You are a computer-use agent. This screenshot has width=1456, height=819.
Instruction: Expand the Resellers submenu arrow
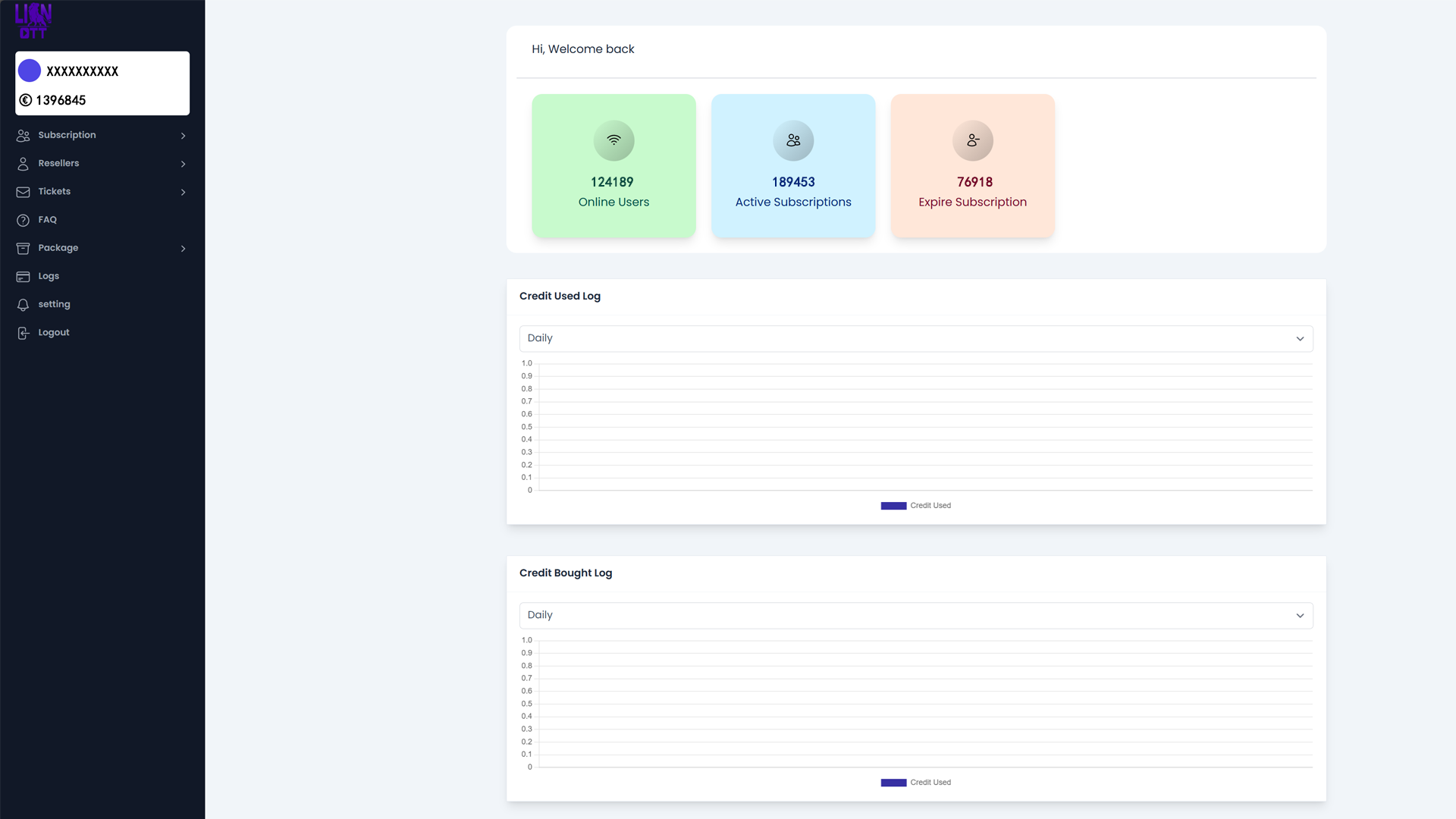point(183,164)
